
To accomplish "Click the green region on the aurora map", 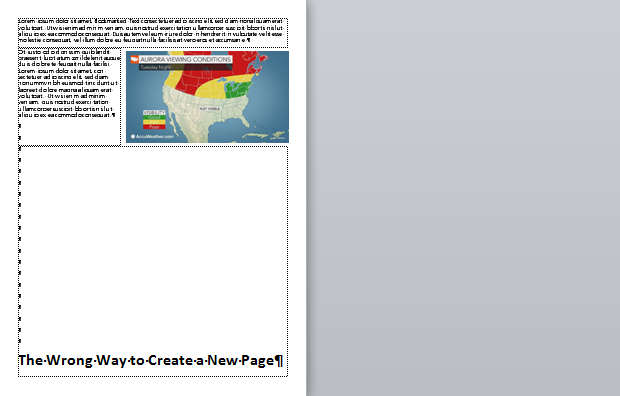I will 237,89.
